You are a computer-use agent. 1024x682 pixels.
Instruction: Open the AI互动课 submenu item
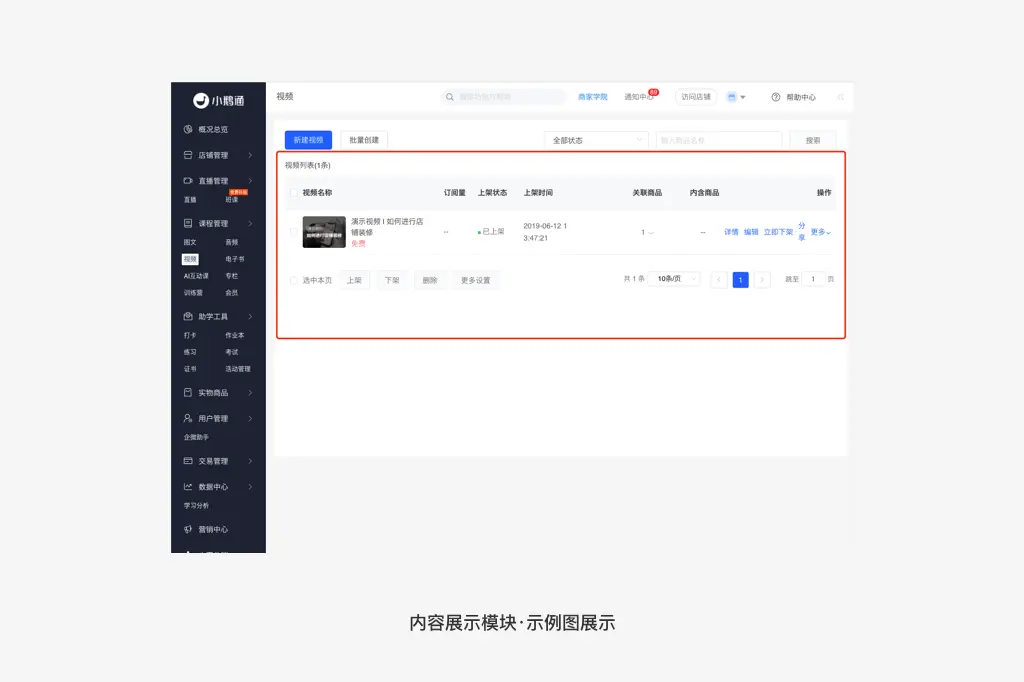(x=196, y=276)
